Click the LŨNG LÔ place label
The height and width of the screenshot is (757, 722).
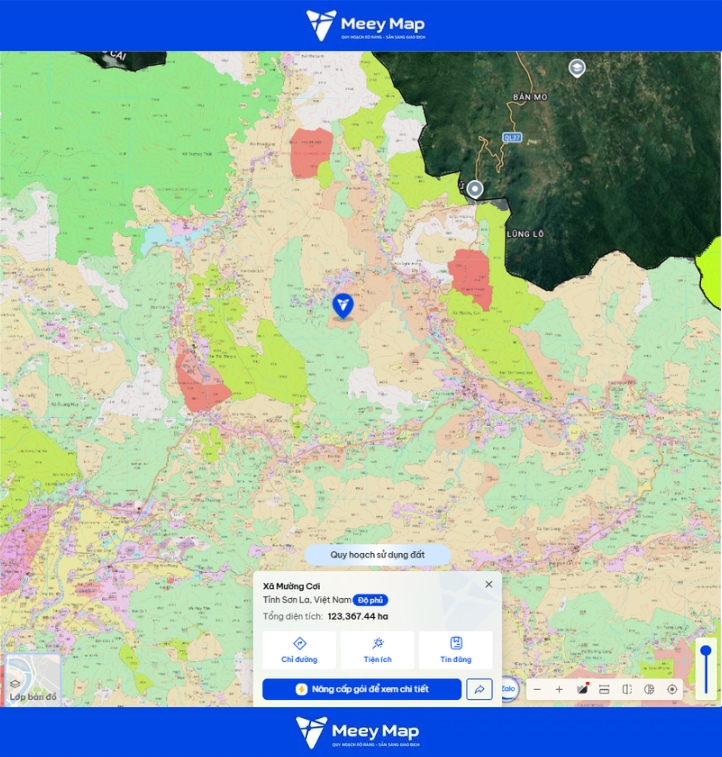click(x=525, y=234)
